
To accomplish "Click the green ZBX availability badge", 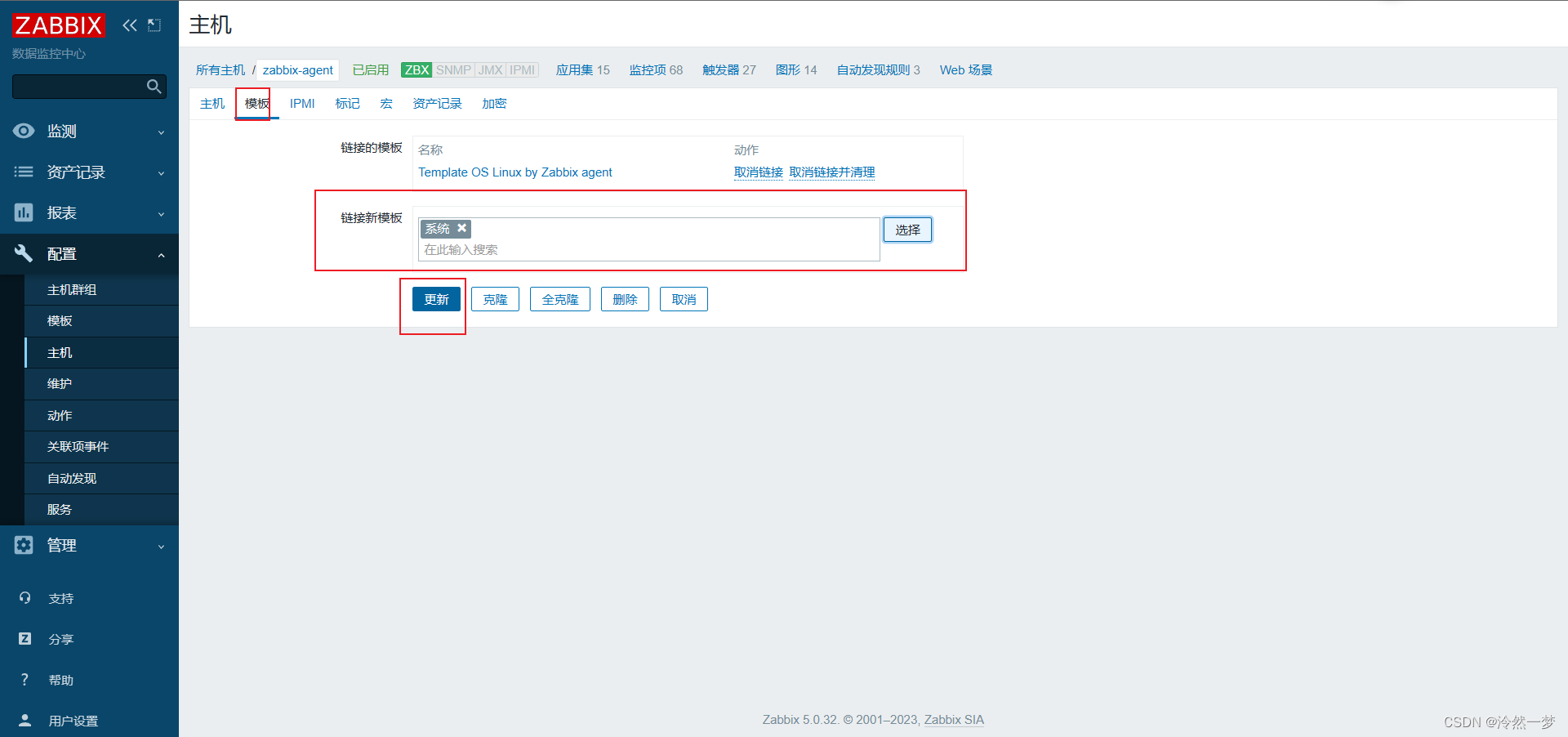I will (x=416, y=70).
